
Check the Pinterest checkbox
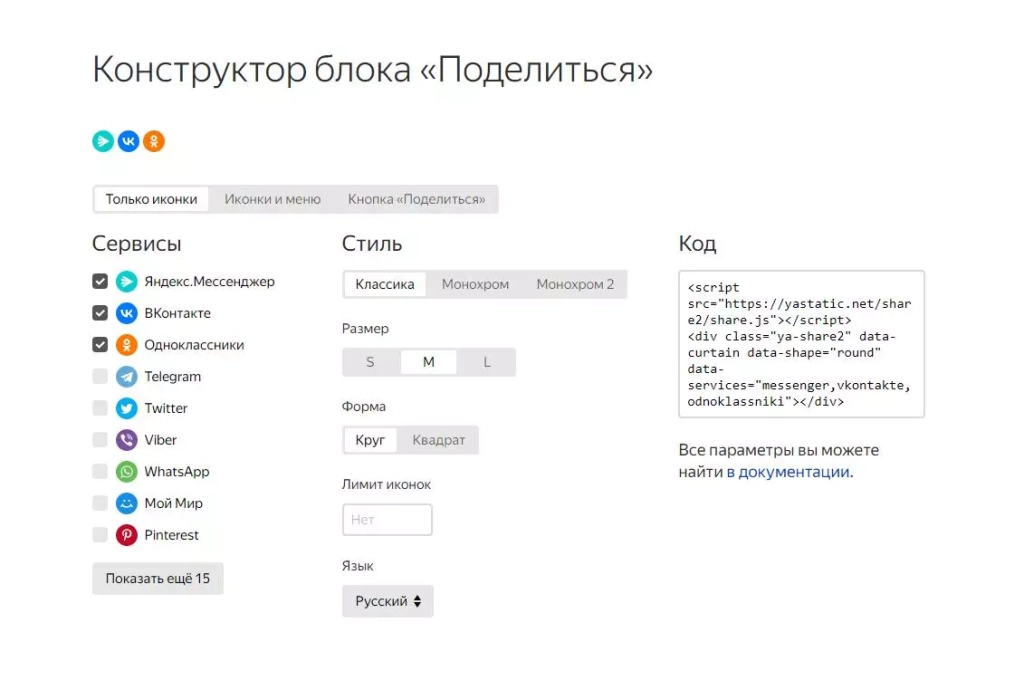(100, 535)
